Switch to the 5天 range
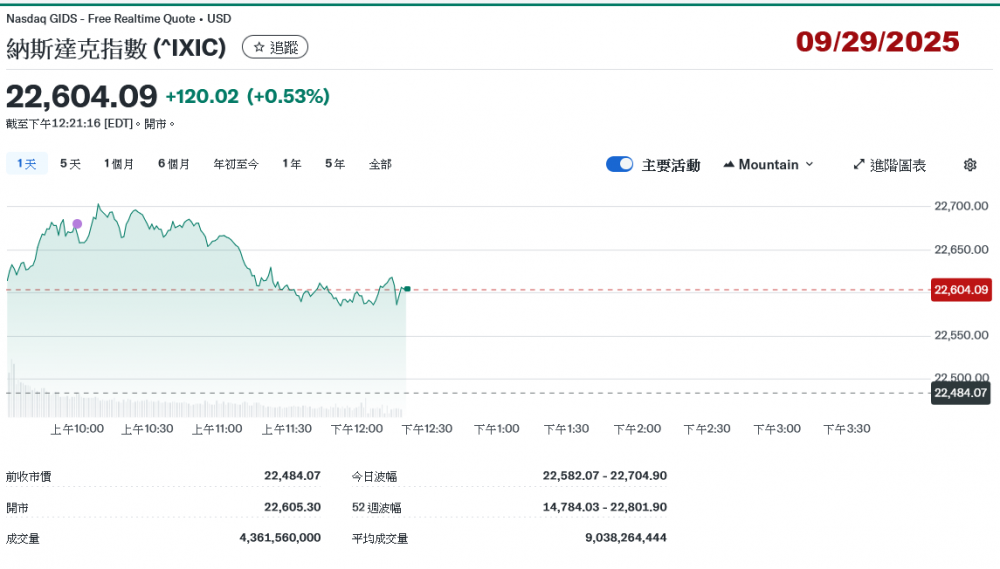This screenshot has height=569, width=1000. tap(70, 164)
